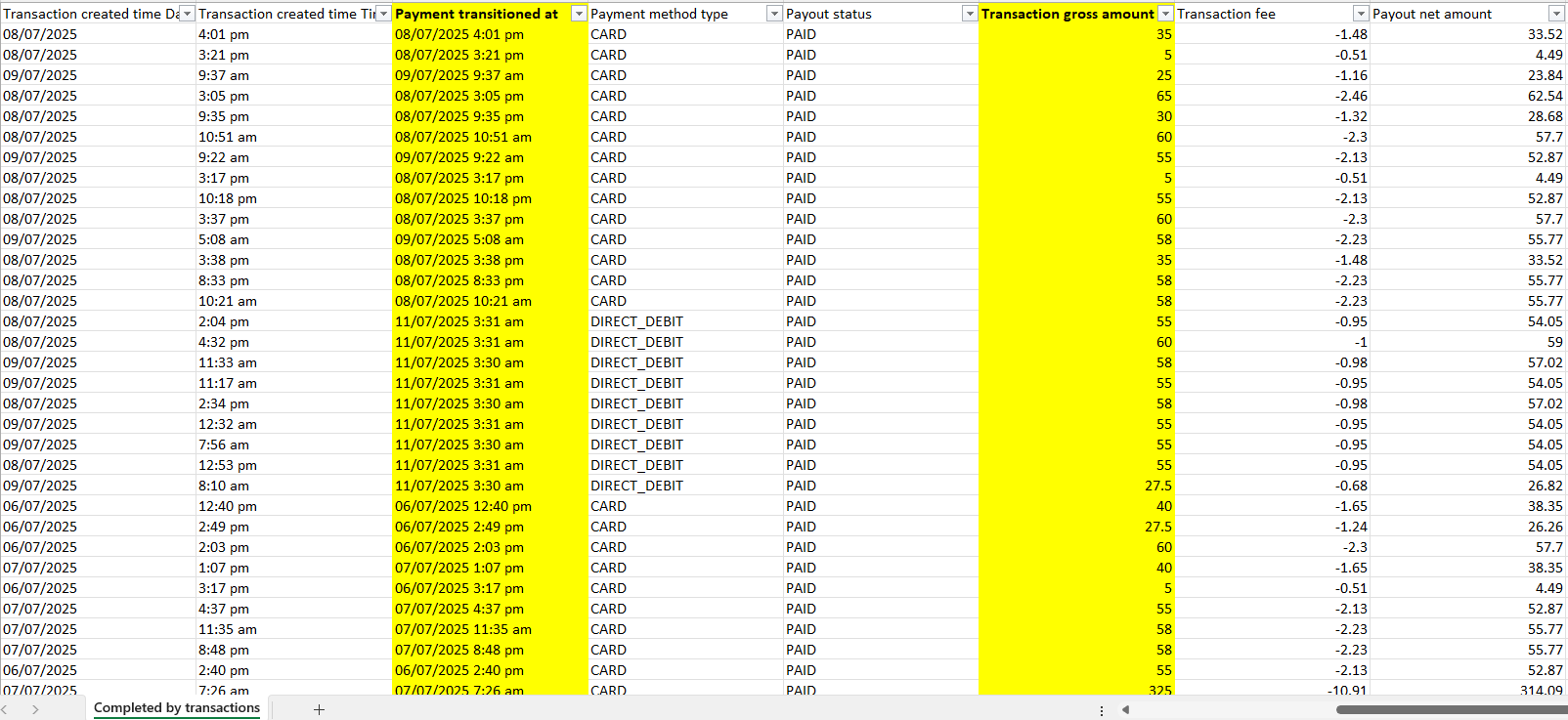Click the previous sheet navigation arrow
This screenshot has height=720, width=1568.
pos(5,709)
